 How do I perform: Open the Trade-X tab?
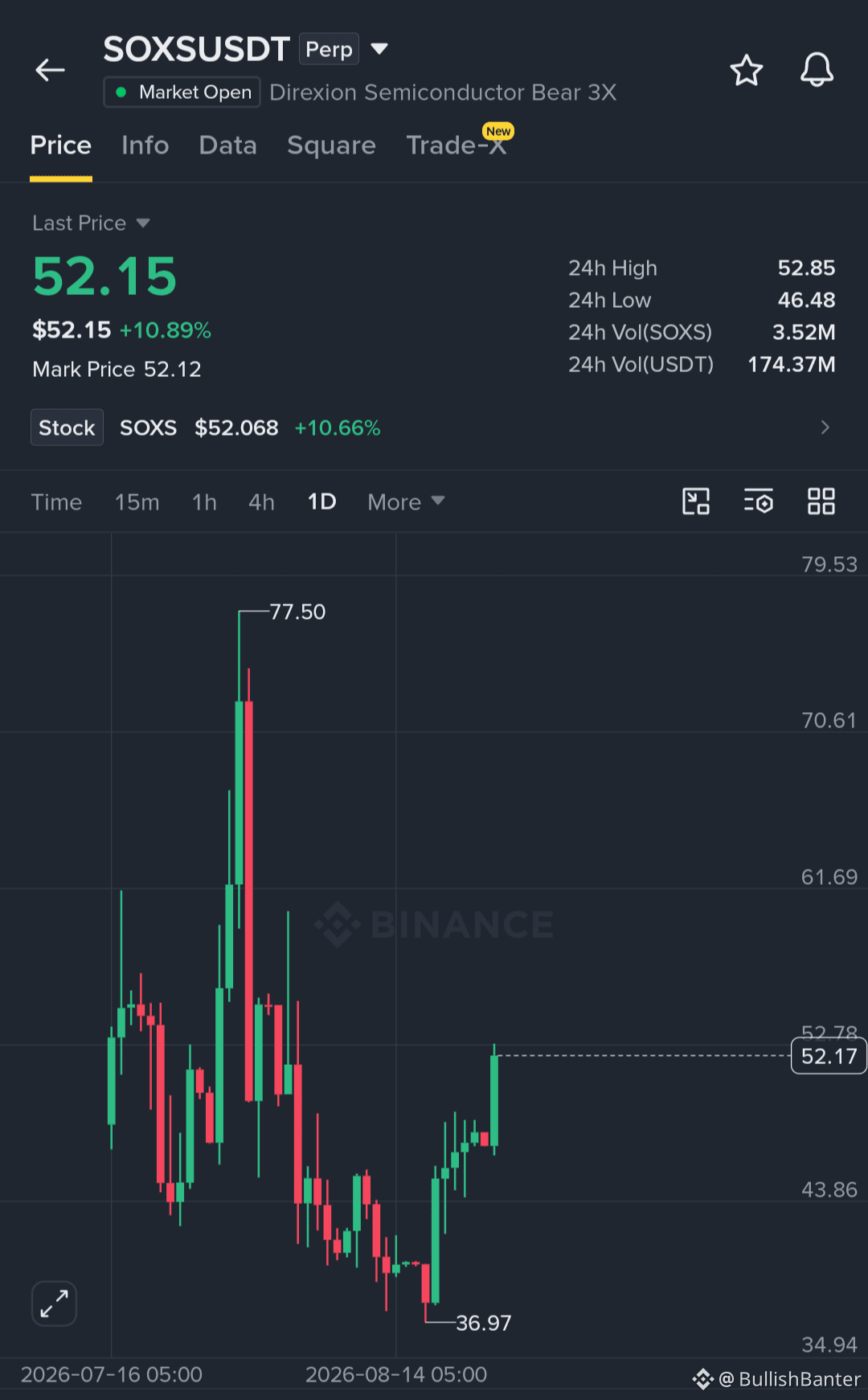pos(456,145)
